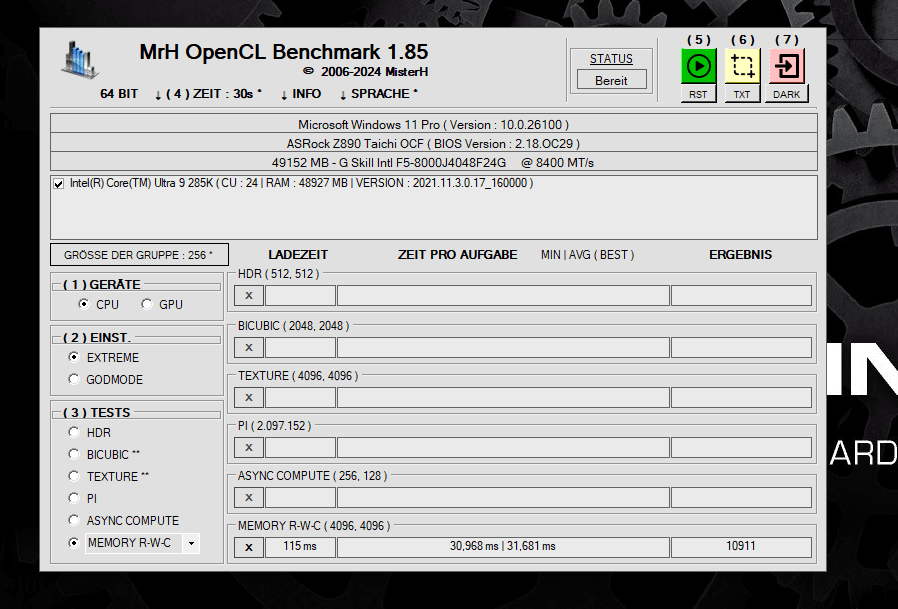Click the X button in PI row
The width and height of the screenshot is (898, 609).
(x=249, y=447)
